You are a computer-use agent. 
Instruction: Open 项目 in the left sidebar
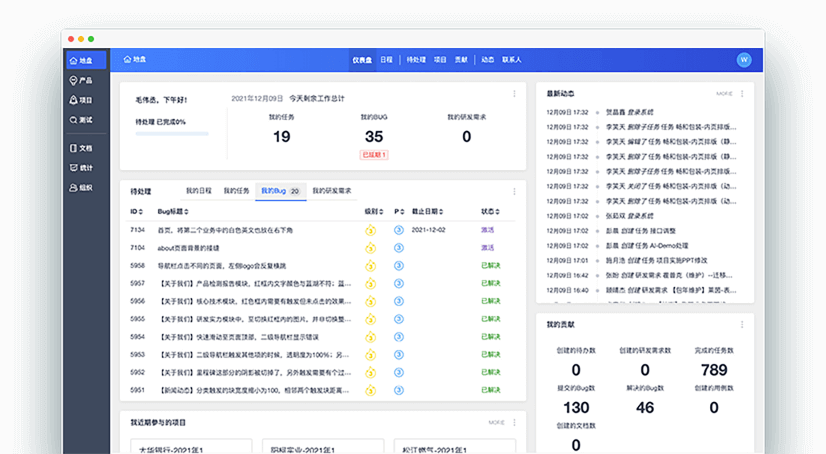(81, 100)
